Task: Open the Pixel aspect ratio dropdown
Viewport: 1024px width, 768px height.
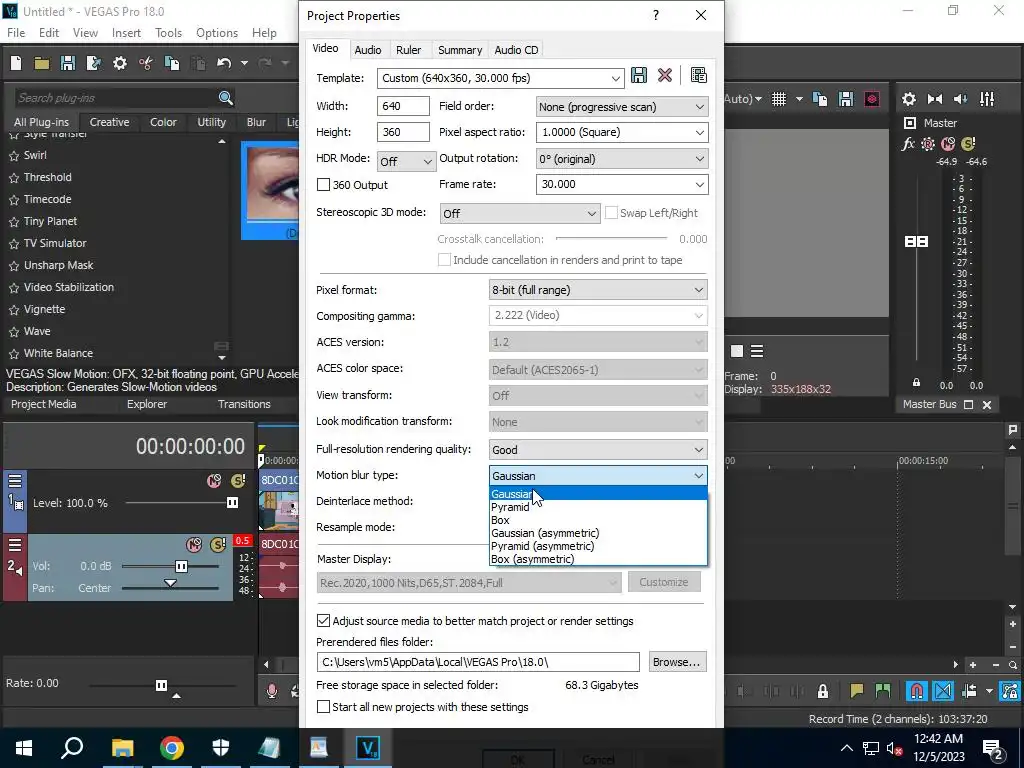Action: pyautogui.click(x=699, y=133)
